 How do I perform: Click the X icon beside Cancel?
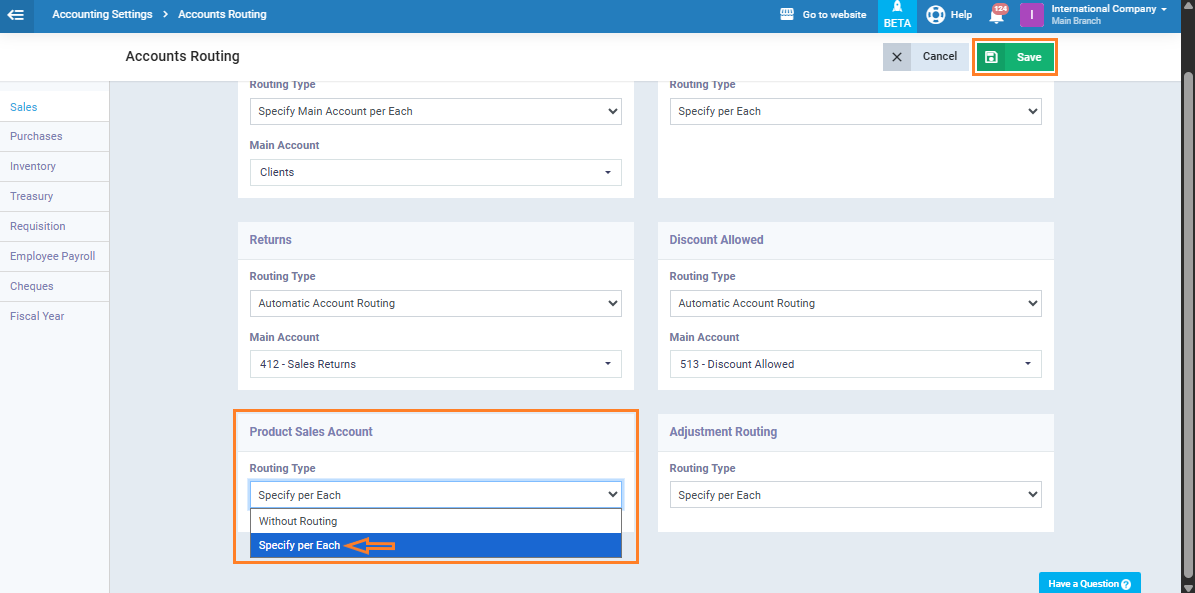[x=897, y=57]
